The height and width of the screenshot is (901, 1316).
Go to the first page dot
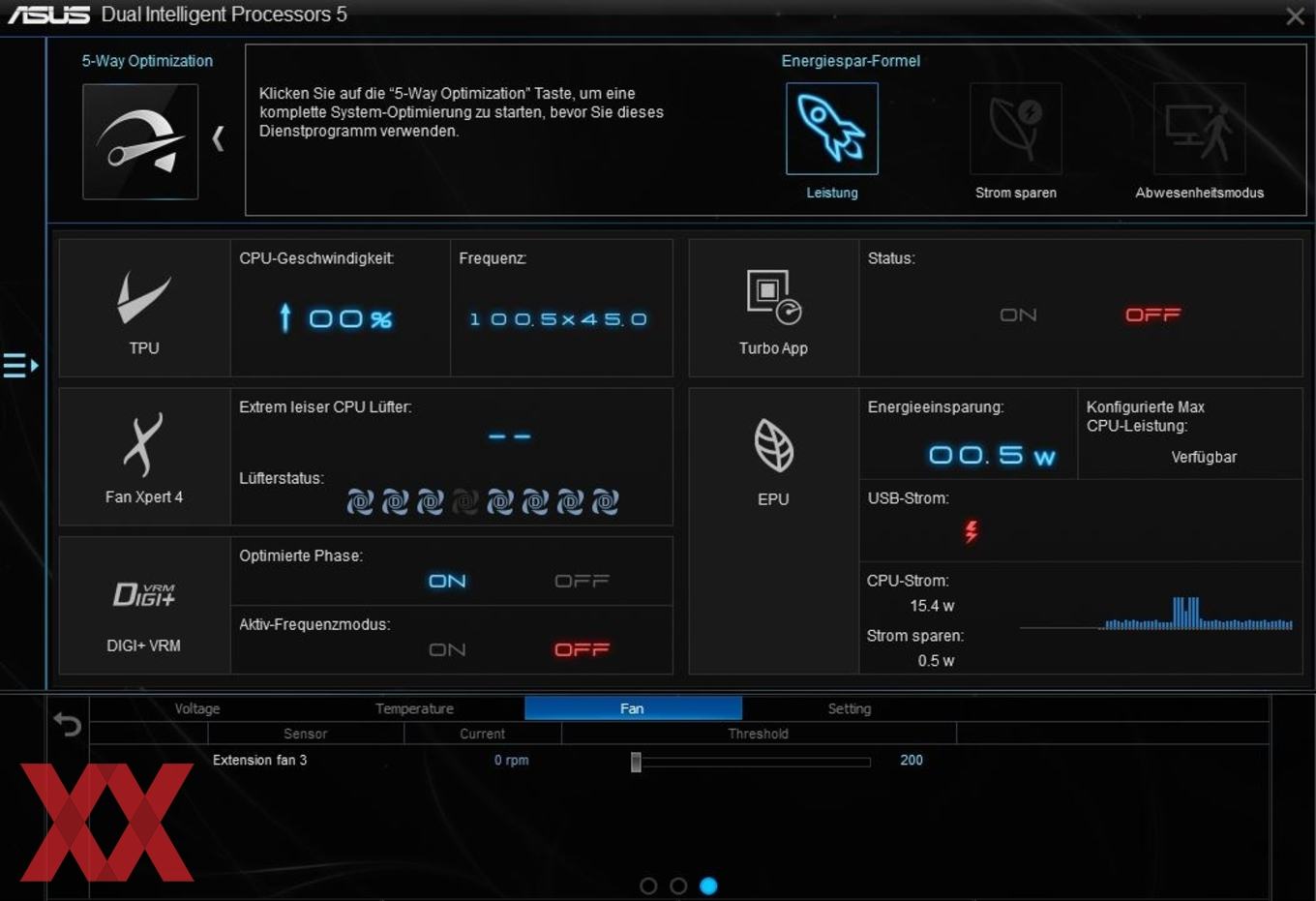(648, 886)
